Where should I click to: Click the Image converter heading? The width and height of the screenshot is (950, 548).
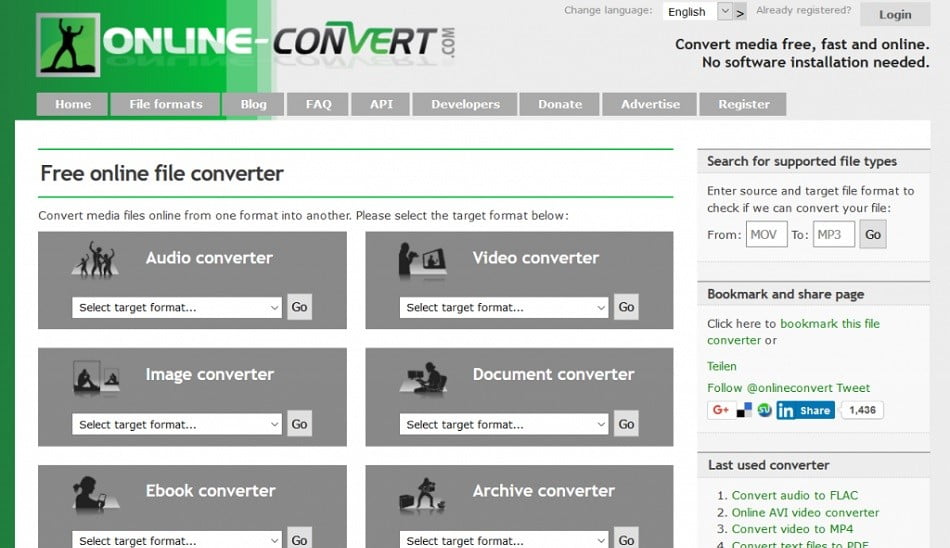tap(210, 375)
